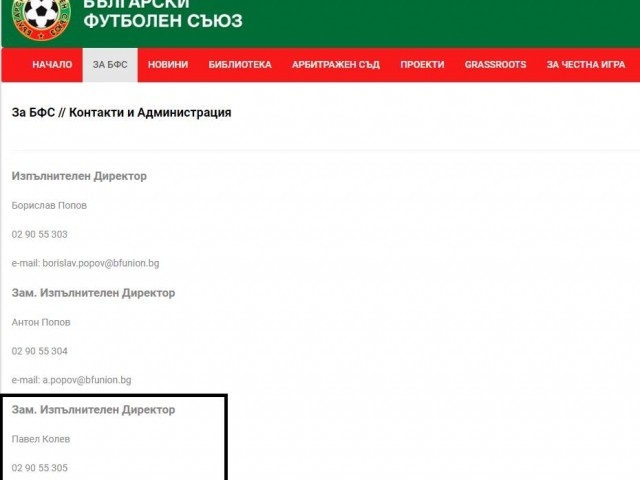Viewport: 640px width, 480px height.
Task: Open the ЗА ЧЕСТНА ИГРА page
Action: [584, 64]
